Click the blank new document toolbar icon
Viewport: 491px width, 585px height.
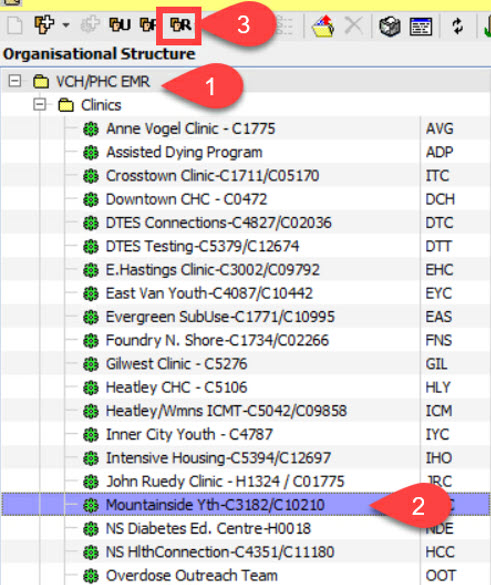(x=15, y=25)
